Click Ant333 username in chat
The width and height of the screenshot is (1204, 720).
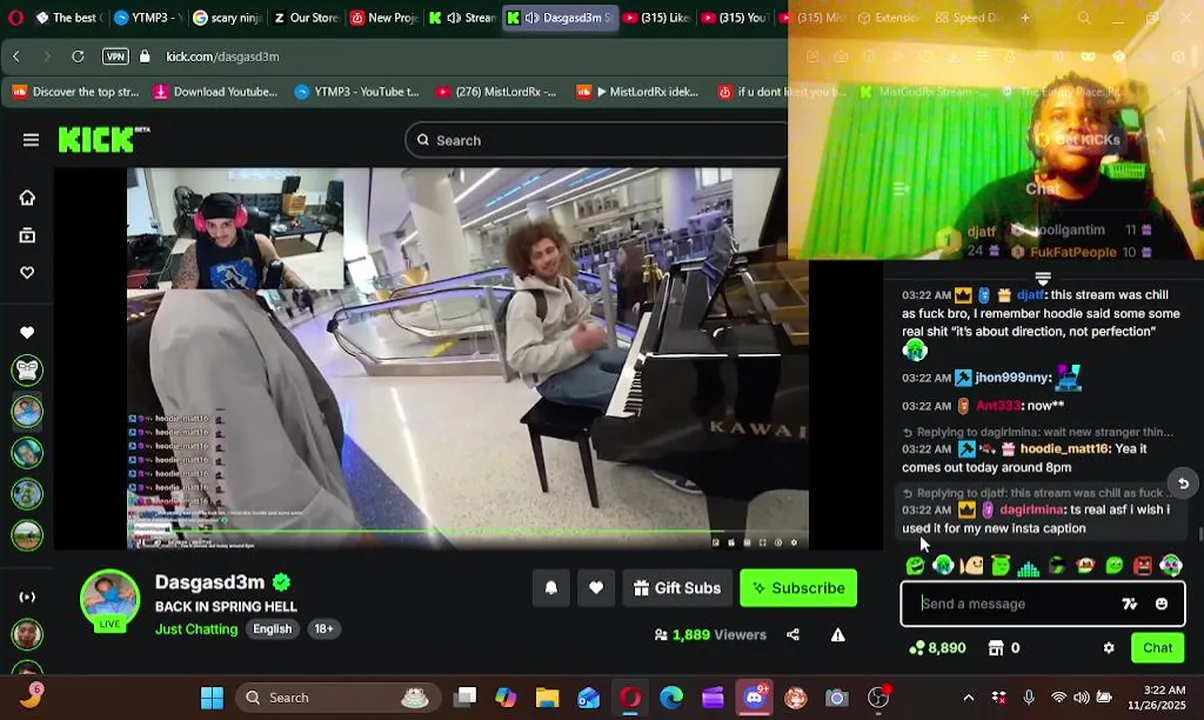(998, 406)
